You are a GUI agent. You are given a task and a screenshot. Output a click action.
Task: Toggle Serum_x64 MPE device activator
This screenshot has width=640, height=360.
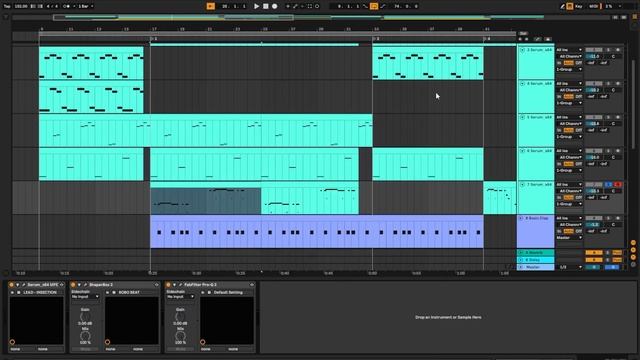click(x=11, y=284)
